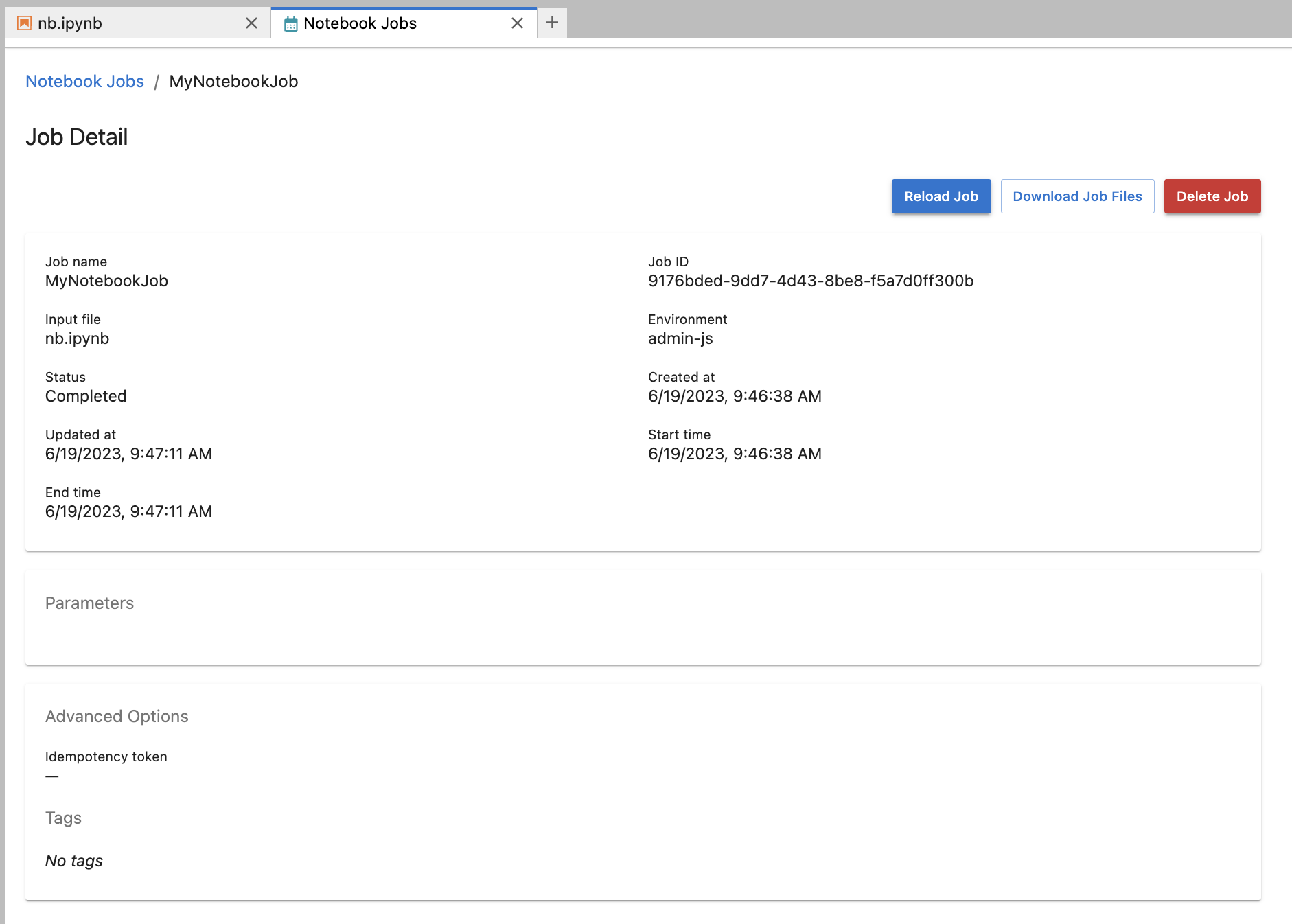Open the Notebook Jobs breadcrumb link
The width and height of the screenshot is (1292, 924).
[84, 81]
